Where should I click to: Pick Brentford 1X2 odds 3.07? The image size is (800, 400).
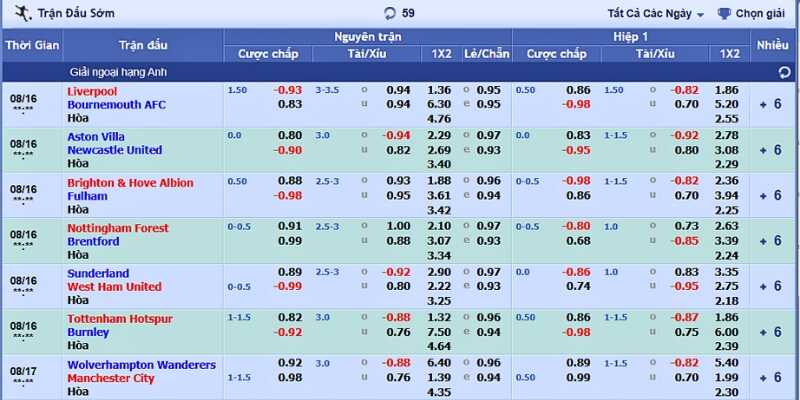click(x=439, y=241)
